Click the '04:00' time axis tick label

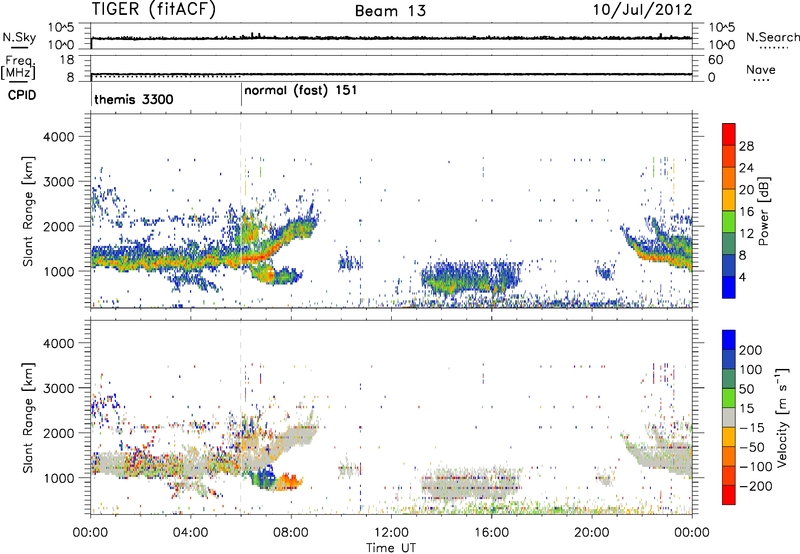191,533
